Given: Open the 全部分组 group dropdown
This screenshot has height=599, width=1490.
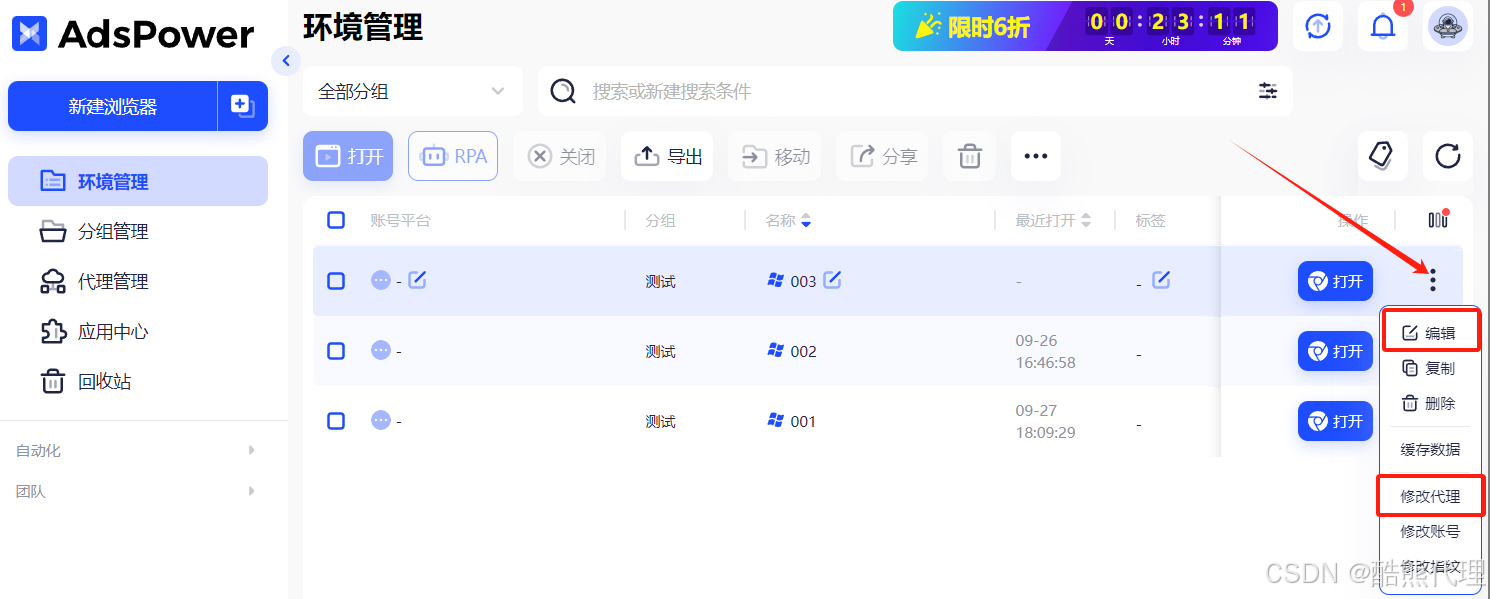Looking at the screenshot, I should pyautogui.click(x=411, y=91).
